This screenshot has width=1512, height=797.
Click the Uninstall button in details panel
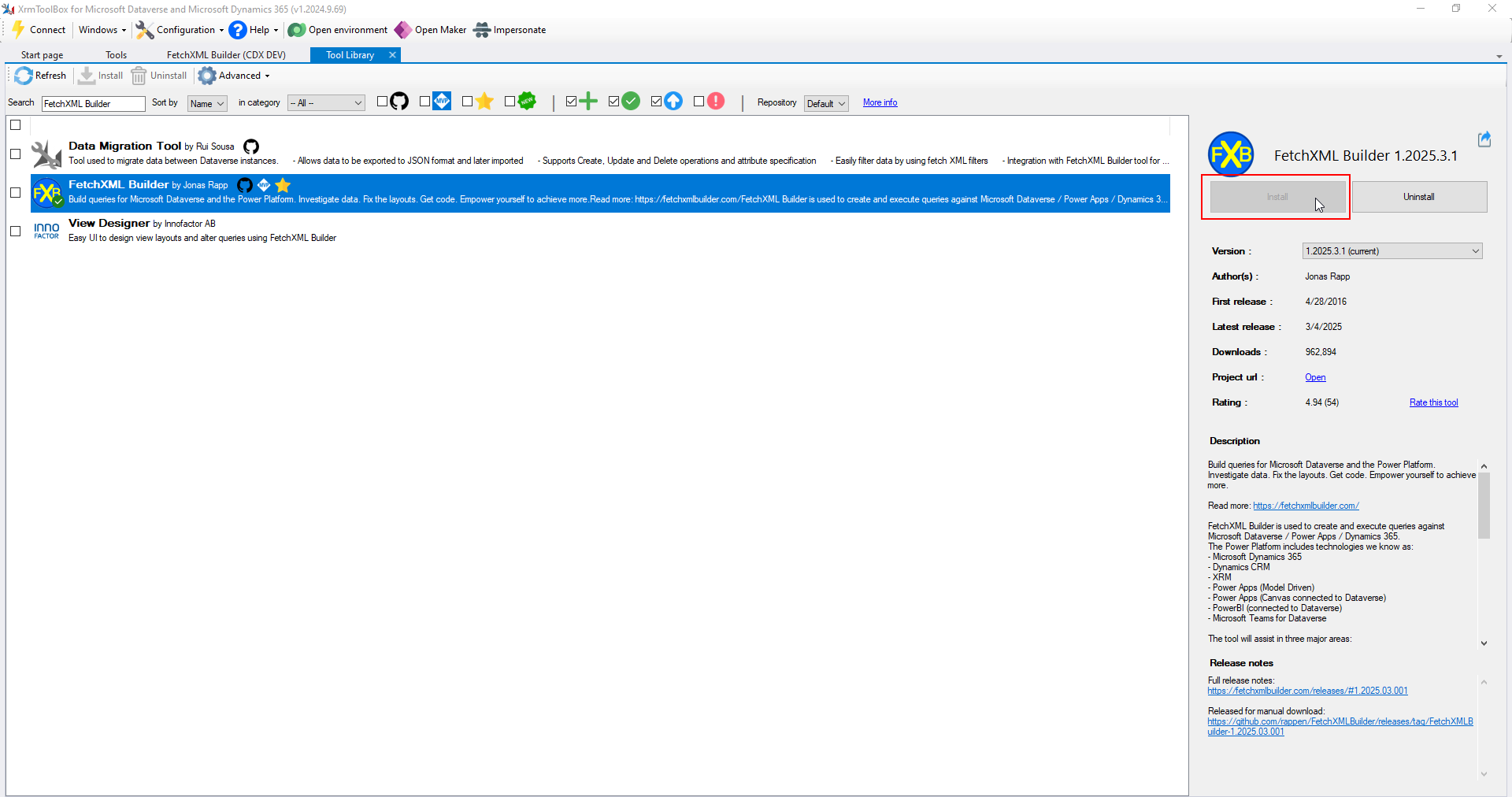click(x=1419, y=197)
